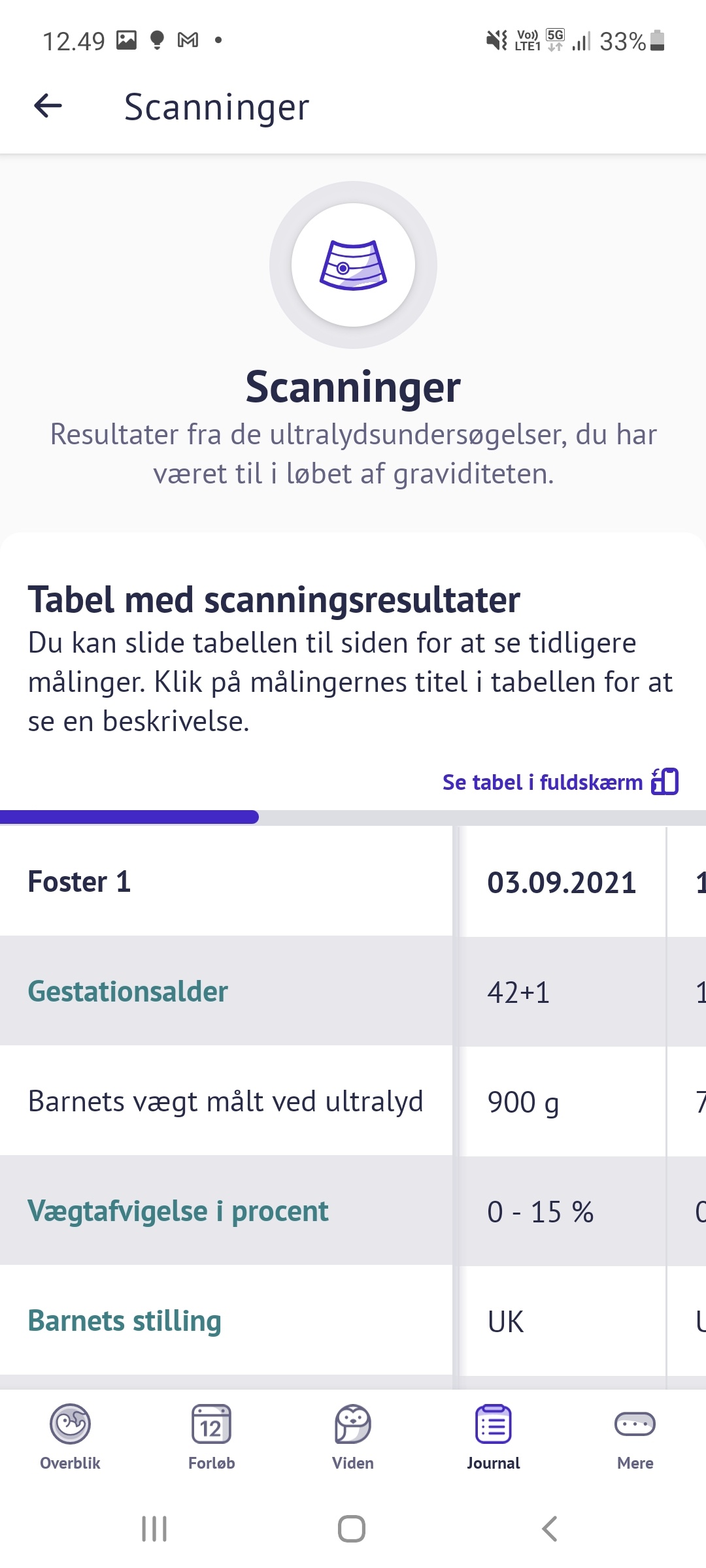Show Gestationsalder description
The image size is (706, 1568).
point(128,992)
